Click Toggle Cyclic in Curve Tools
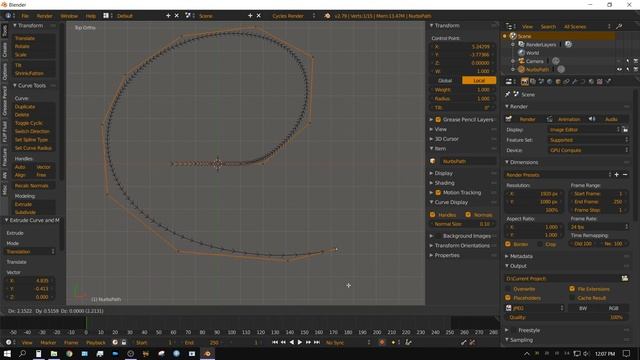Viewport: 640px width, 360px height. coord(34,123)
